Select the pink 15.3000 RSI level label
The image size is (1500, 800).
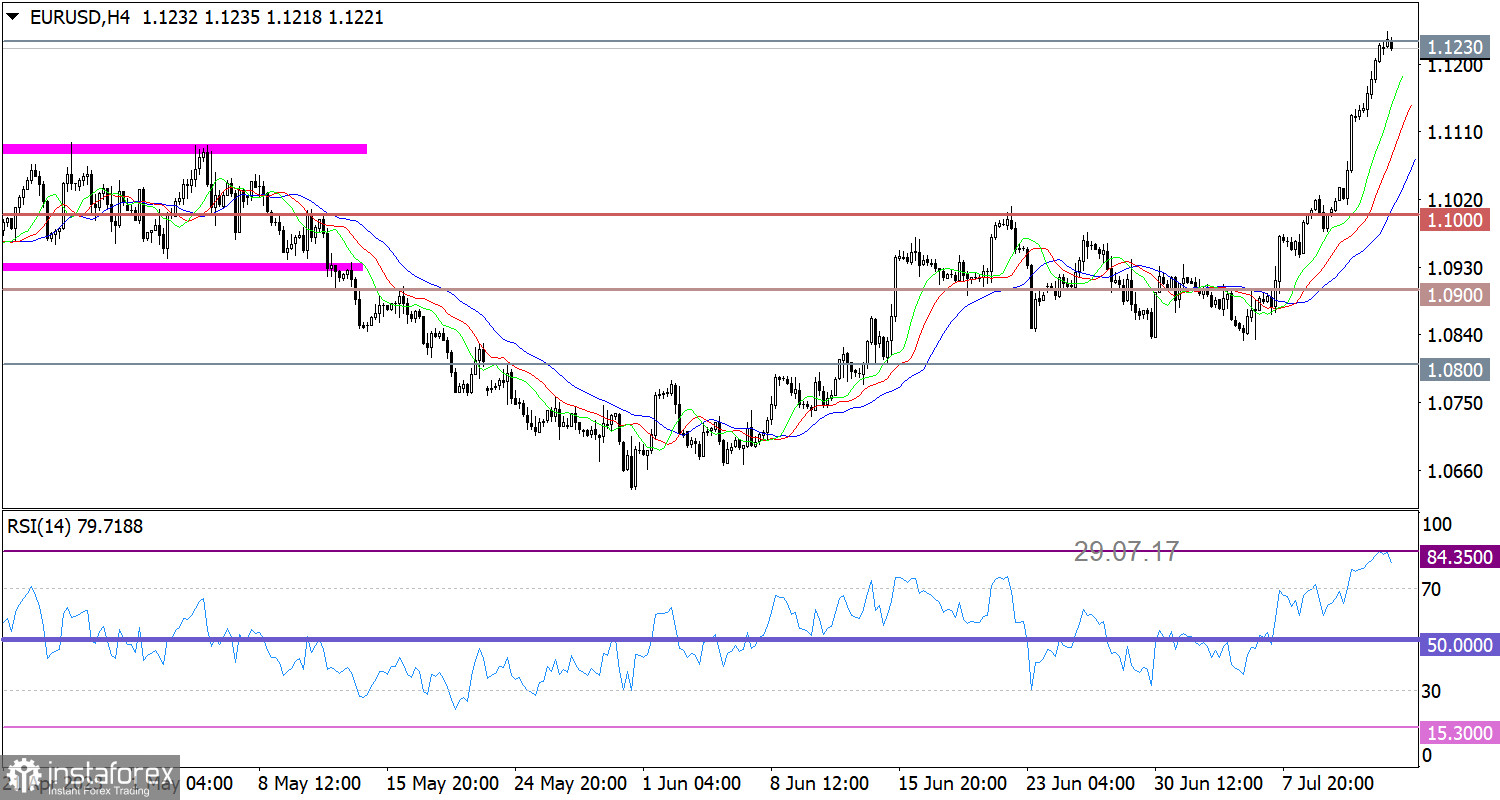1459,734
